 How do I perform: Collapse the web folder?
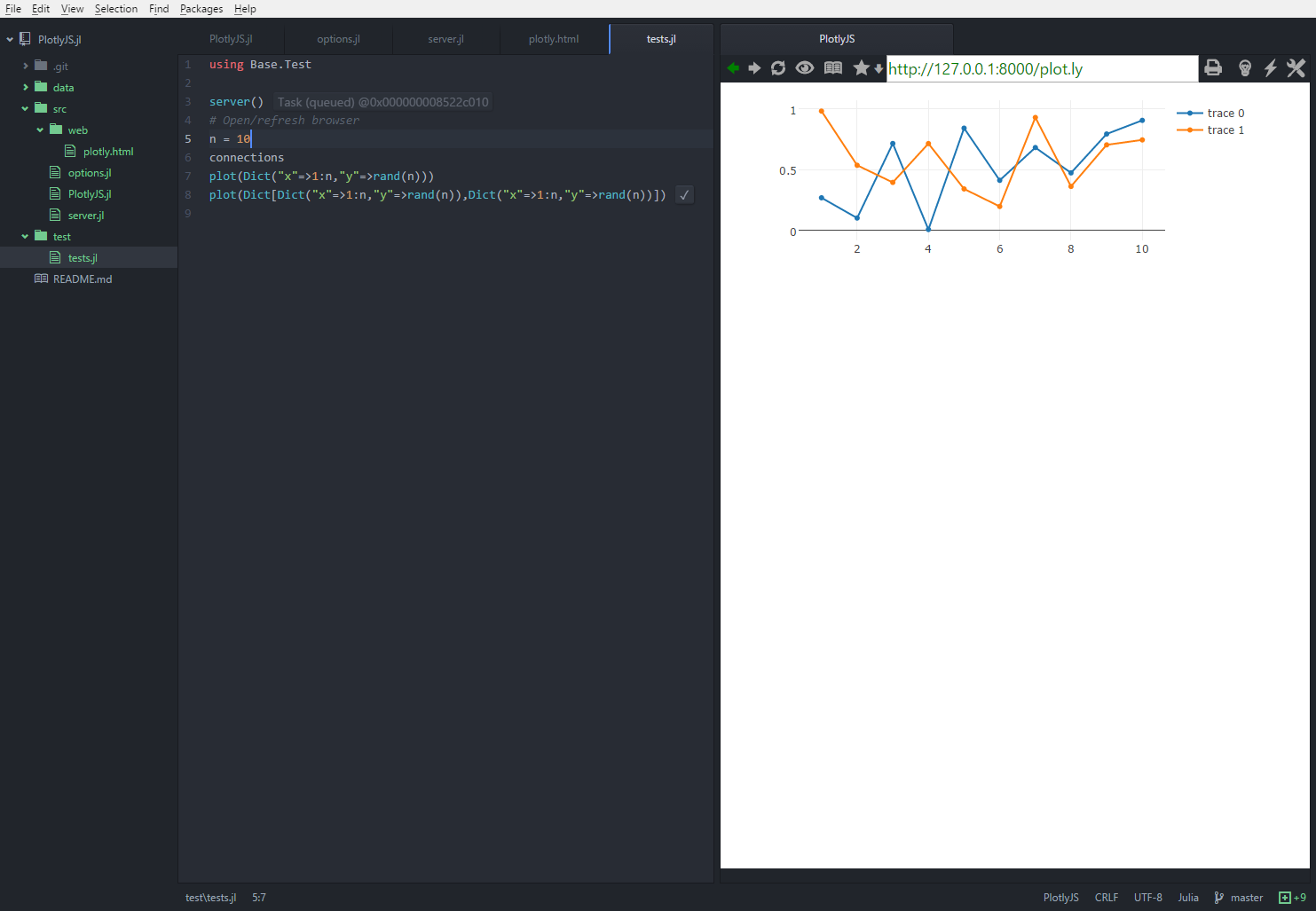click(40, 130)
